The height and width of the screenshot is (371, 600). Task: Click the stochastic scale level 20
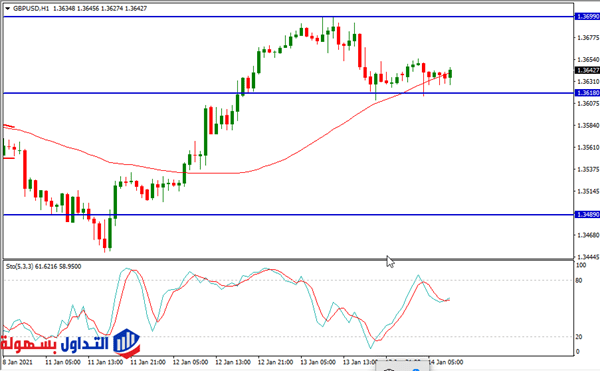click(x=579, y=337)
